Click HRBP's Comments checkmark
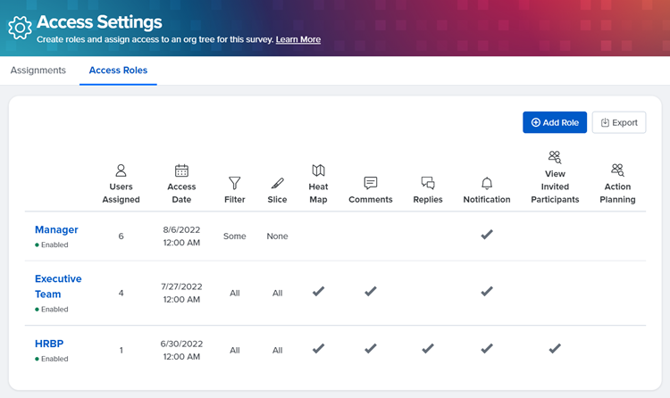 370,349
